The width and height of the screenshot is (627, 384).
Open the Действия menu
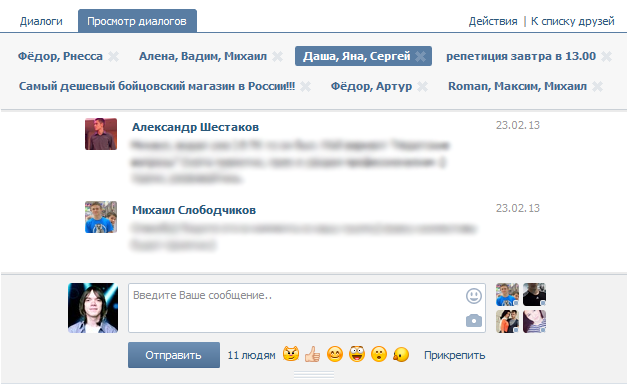(493, 21)
